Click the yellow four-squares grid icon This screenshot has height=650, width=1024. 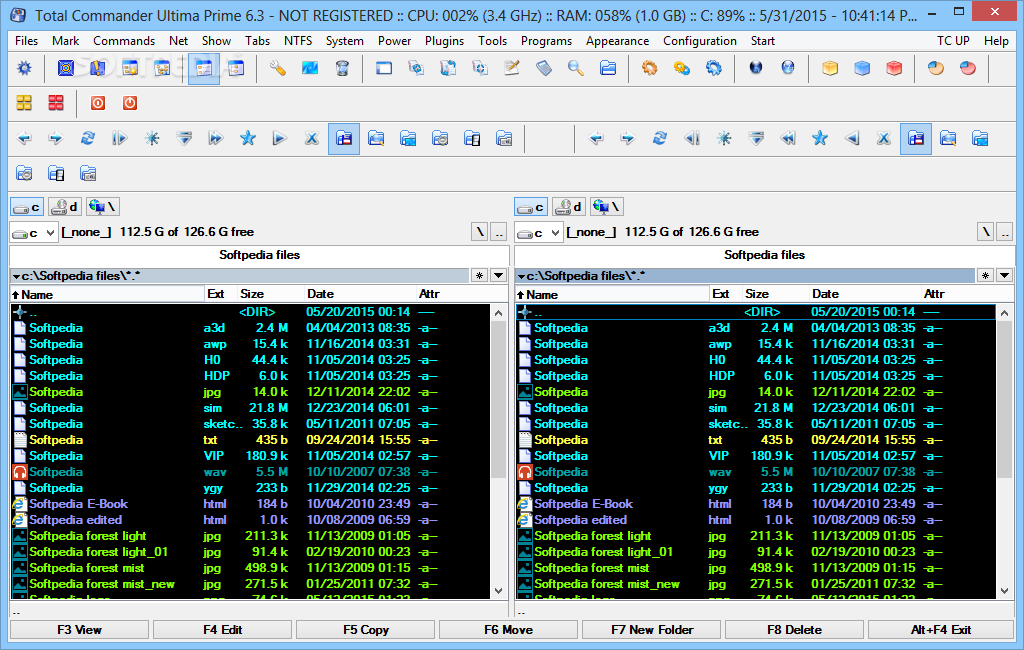pyautogui.click(x=24, y=103)
